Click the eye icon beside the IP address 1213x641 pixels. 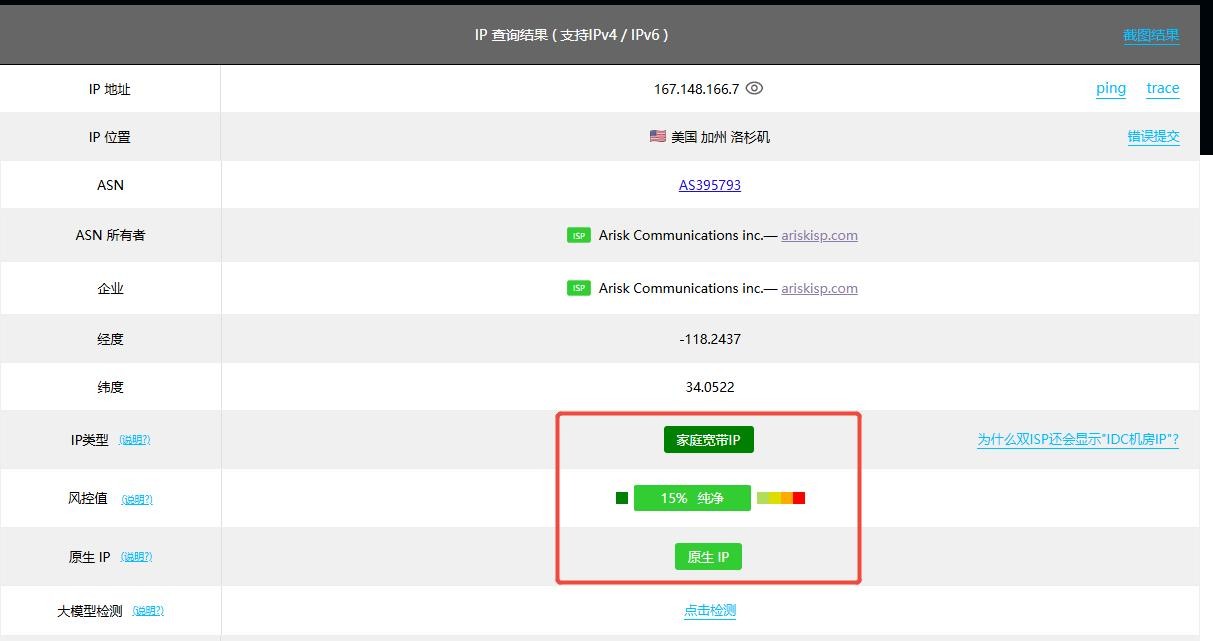[754, 89]
